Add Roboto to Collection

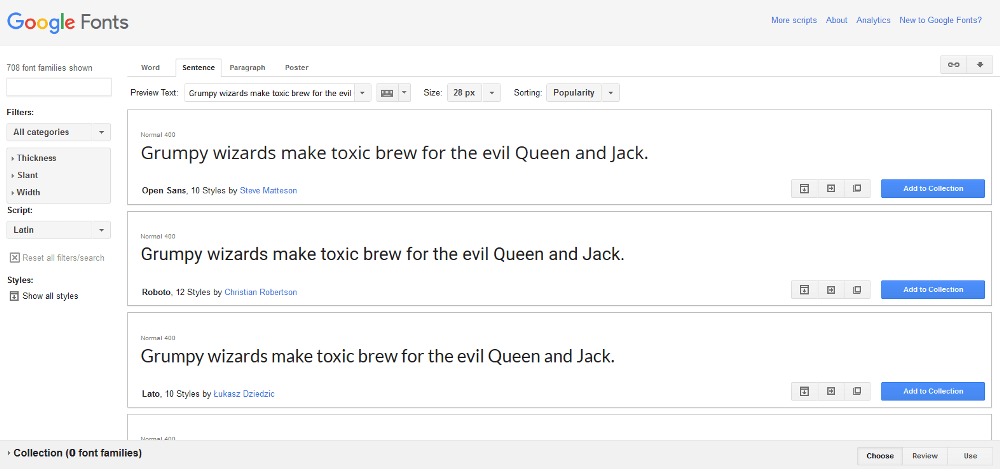(x=933, y=290)
